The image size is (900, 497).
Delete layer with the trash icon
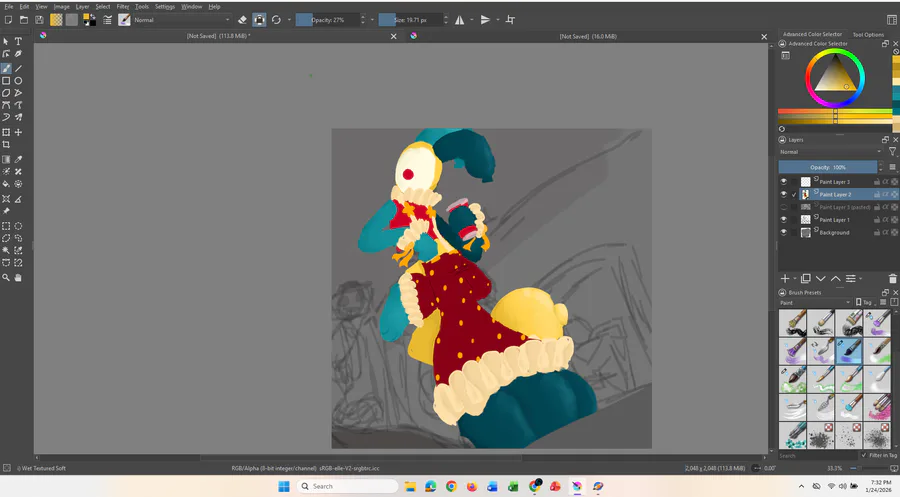tap(892, 278)
